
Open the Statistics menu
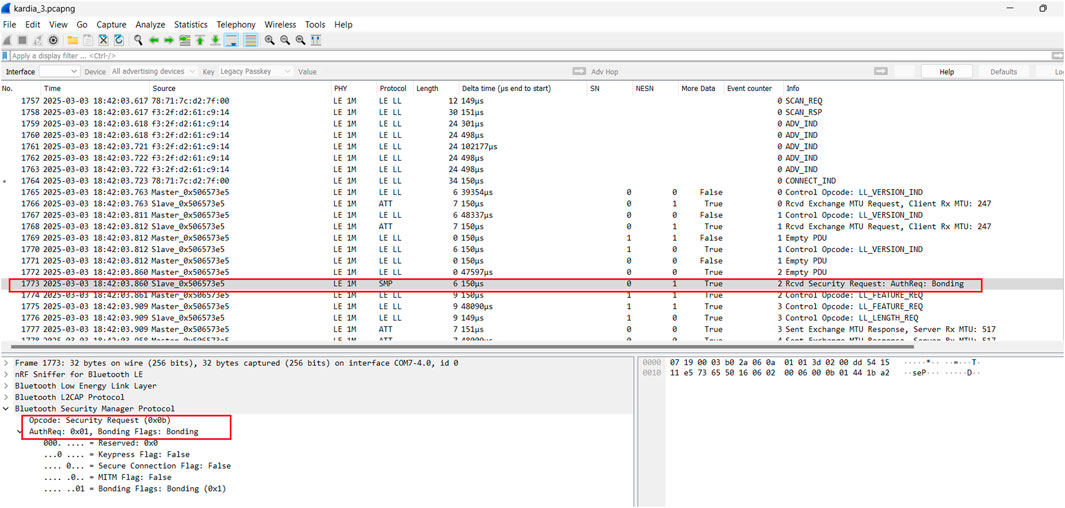click(x=190, y=24)
